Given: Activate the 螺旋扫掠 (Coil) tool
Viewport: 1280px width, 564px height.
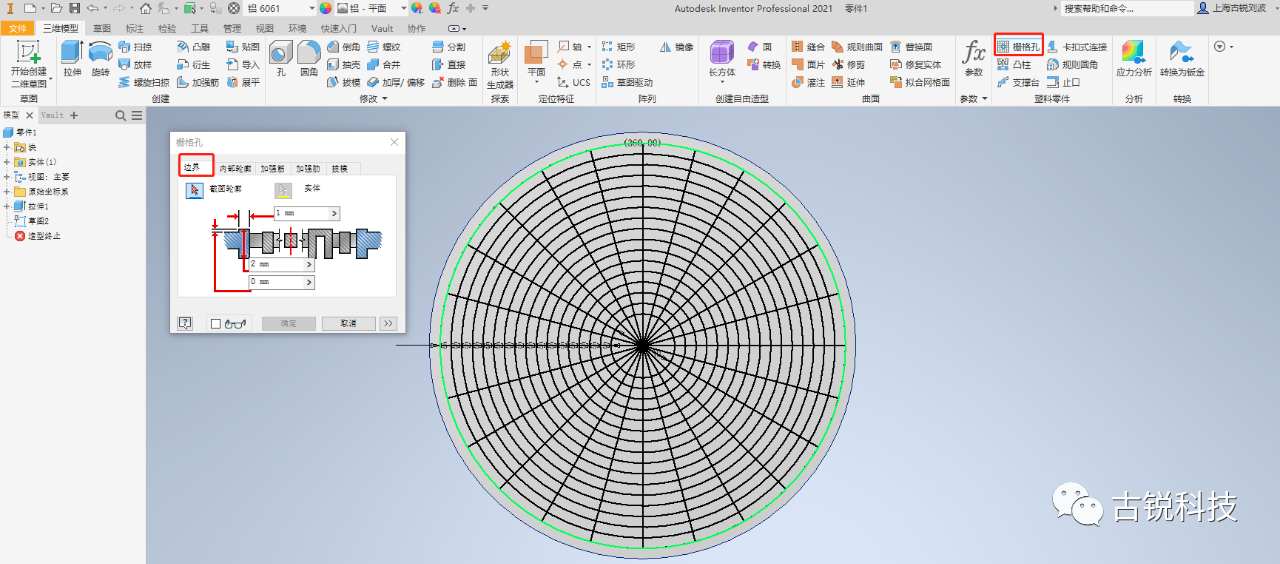Looking at the screenshot, I should tap(143, 82).
